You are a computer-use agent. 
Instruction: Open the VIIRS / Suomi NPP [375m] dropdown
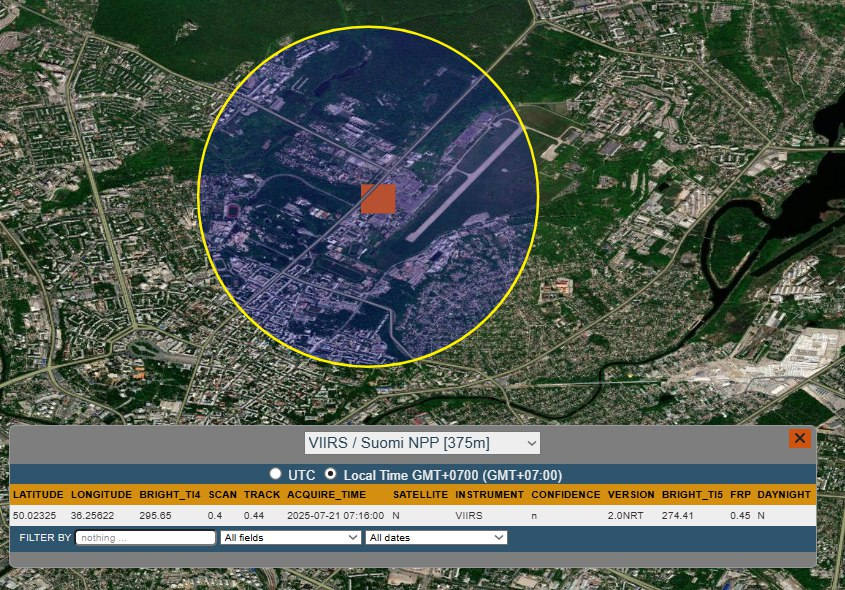[422, 443]
